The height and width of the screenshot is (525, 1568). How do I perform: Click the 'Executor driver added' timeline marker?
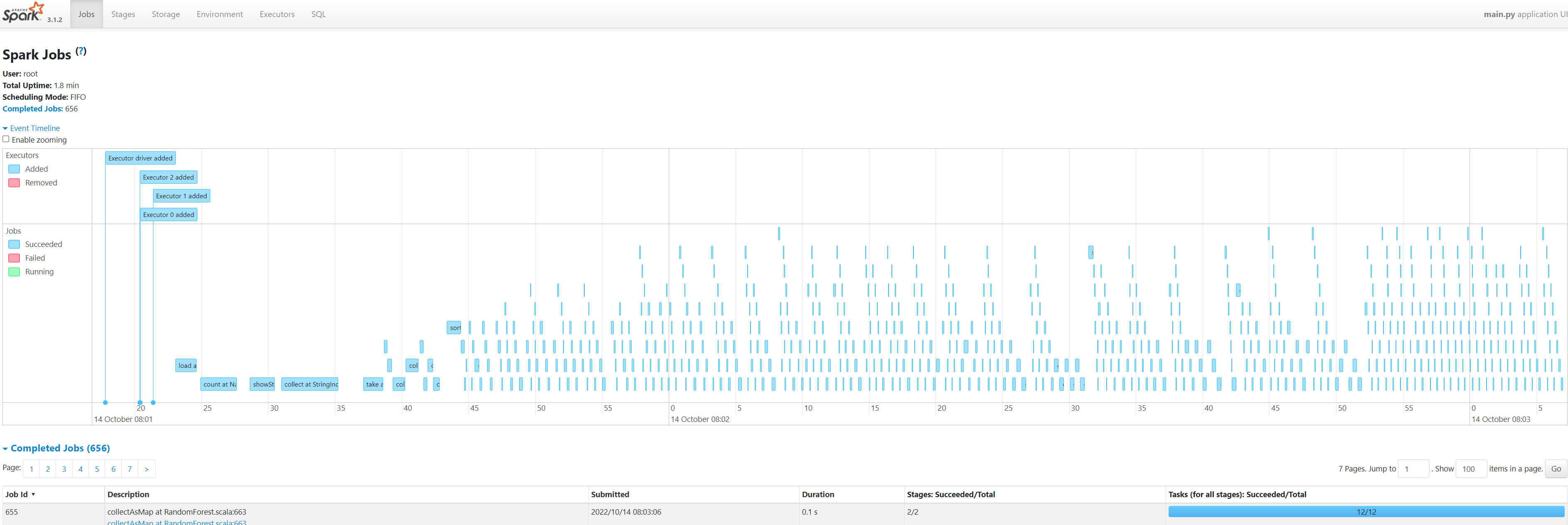(140, 158)
